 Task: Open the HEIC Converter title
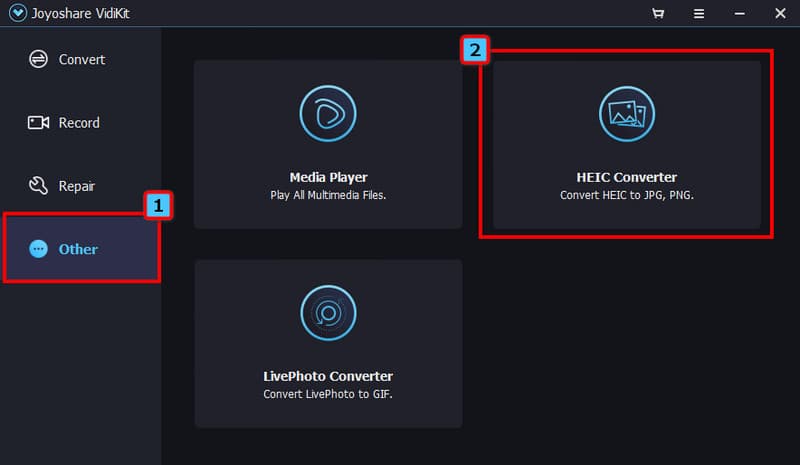[x=627, y=177]
